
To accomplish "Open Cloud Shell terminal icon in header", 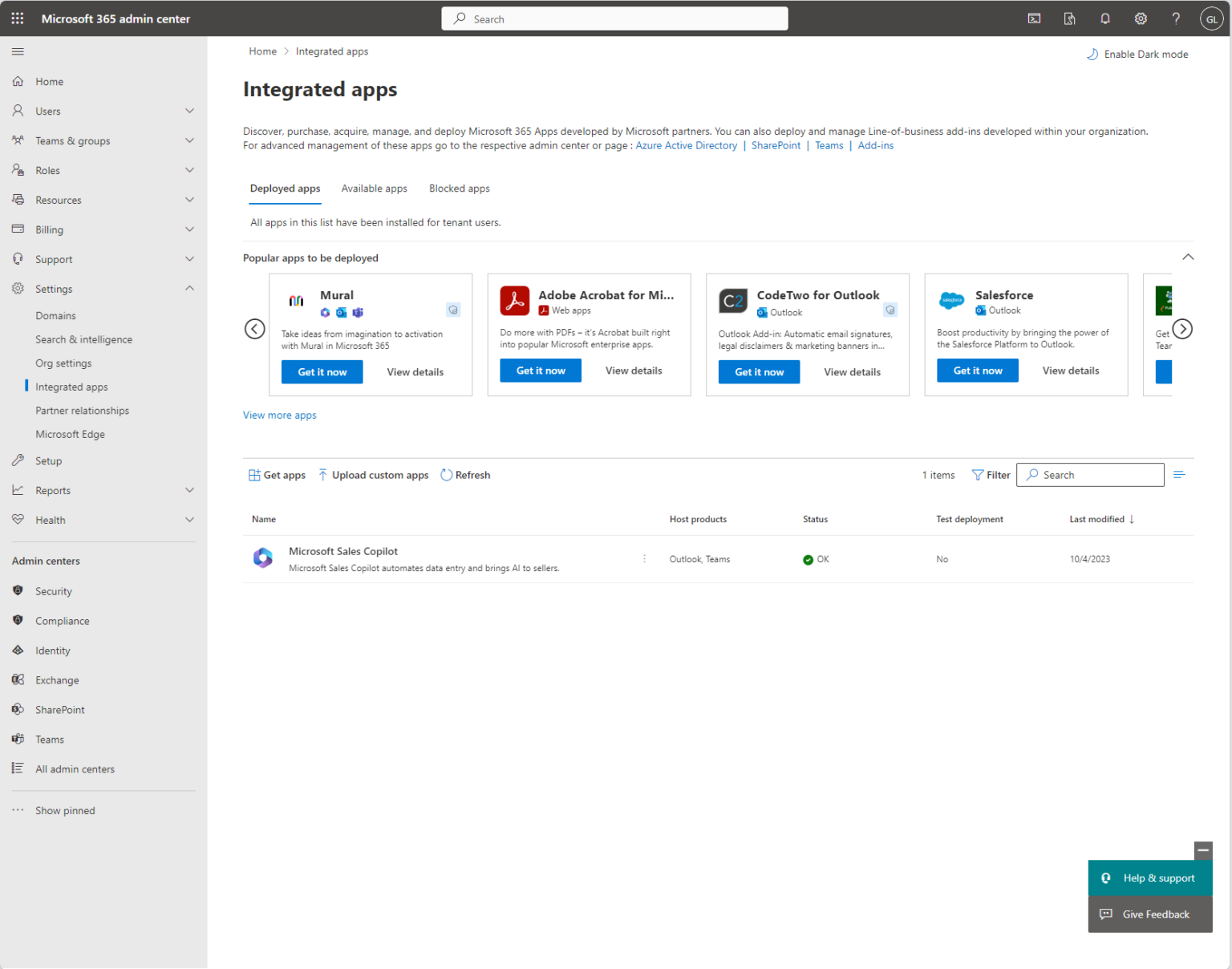I will click(1034, 18).
